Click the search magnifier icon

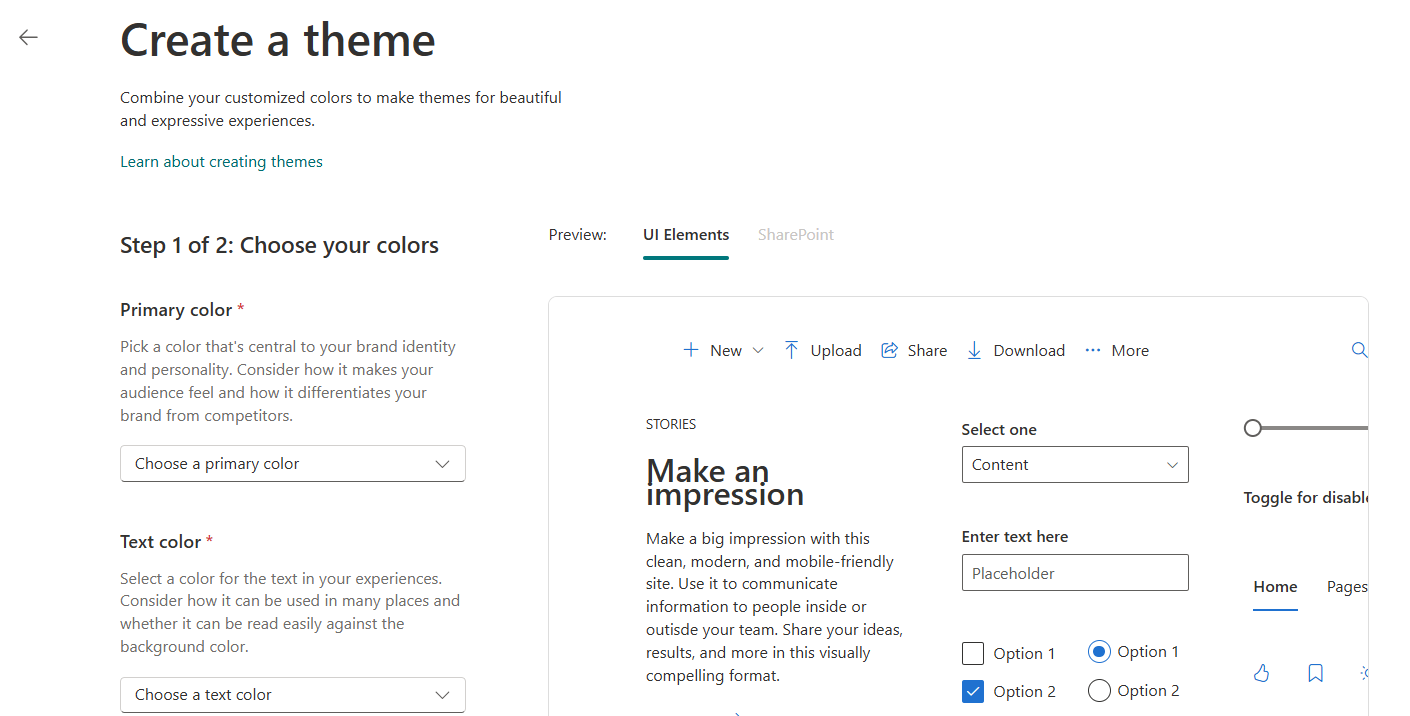[x=1359, y=350]
